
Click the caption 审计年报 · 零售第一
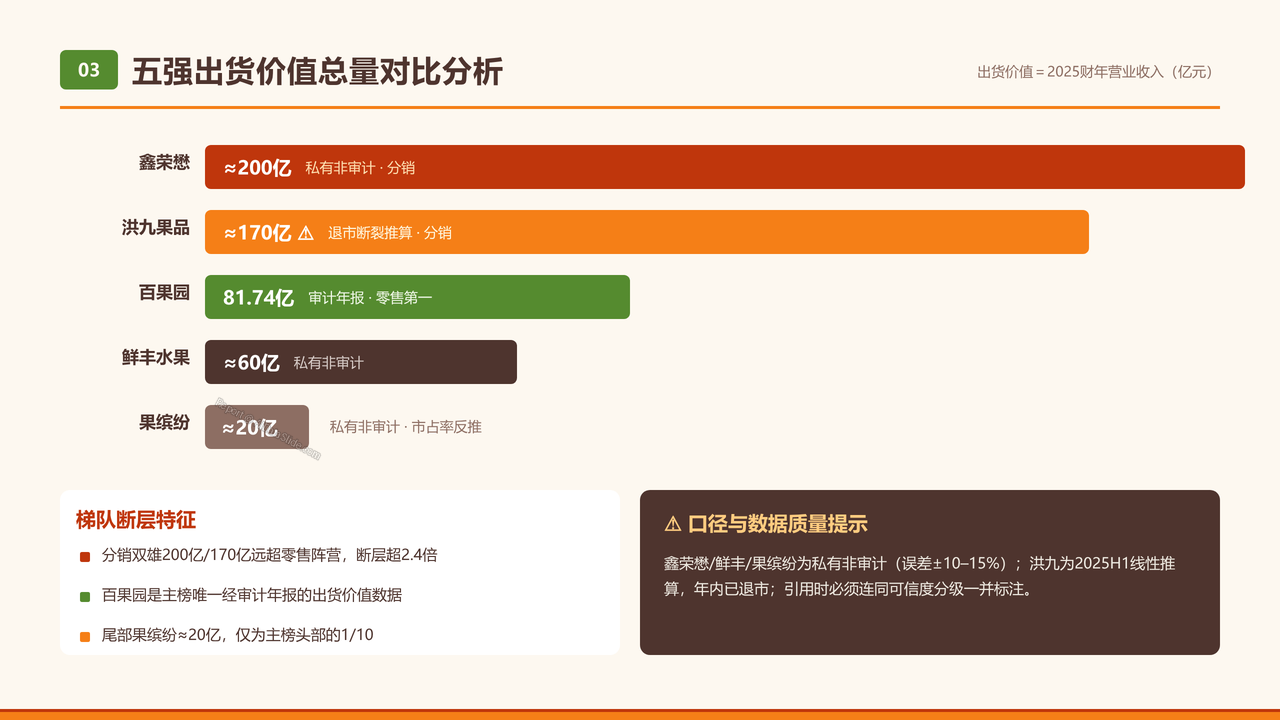pyautogui.click(x=370, y=298)
